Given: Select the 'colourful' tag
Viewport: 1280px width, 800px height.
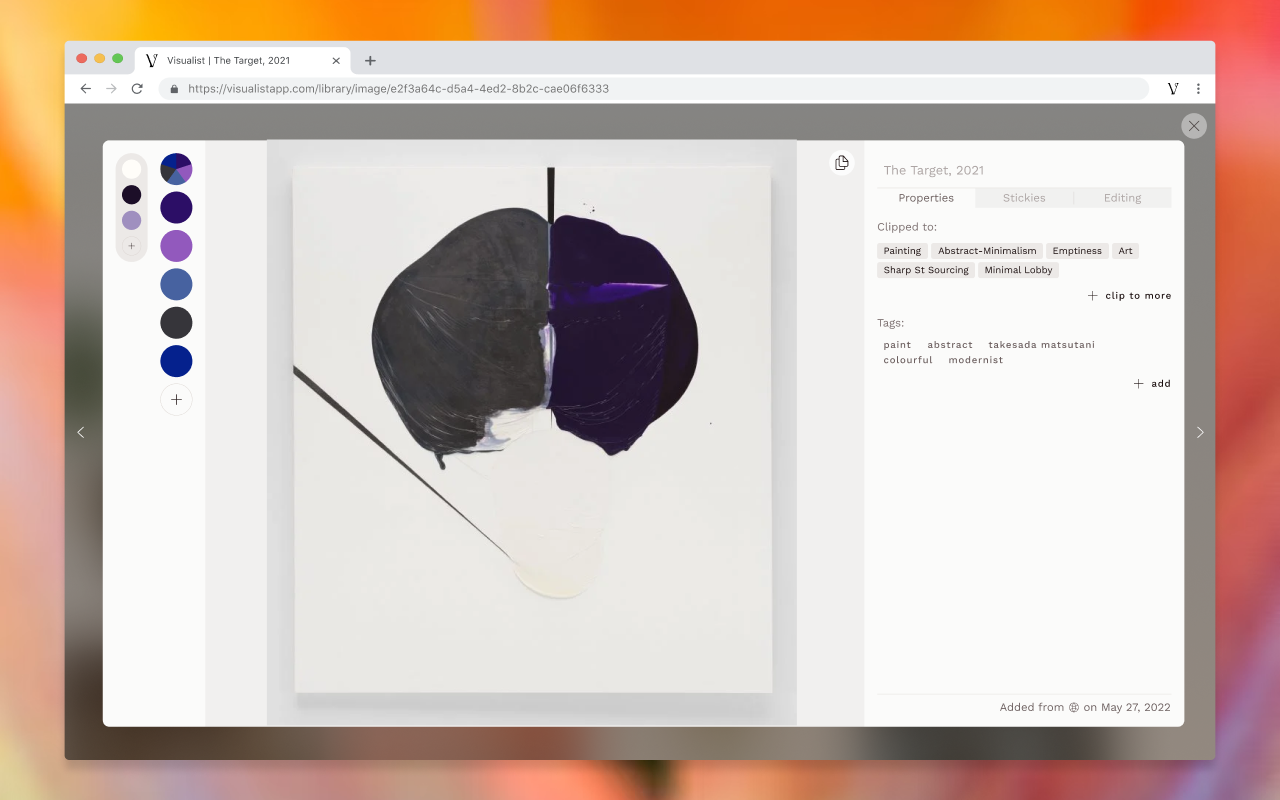Looking at the screenshot, I should pyautogui.click(x=908, y=360).
